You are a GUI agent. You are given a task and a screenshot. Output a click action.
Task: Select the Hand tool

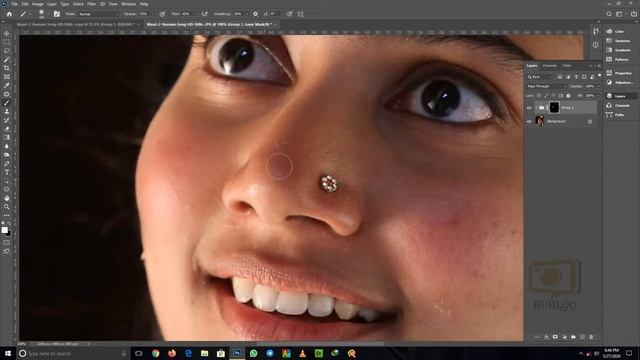coord(7,198)
